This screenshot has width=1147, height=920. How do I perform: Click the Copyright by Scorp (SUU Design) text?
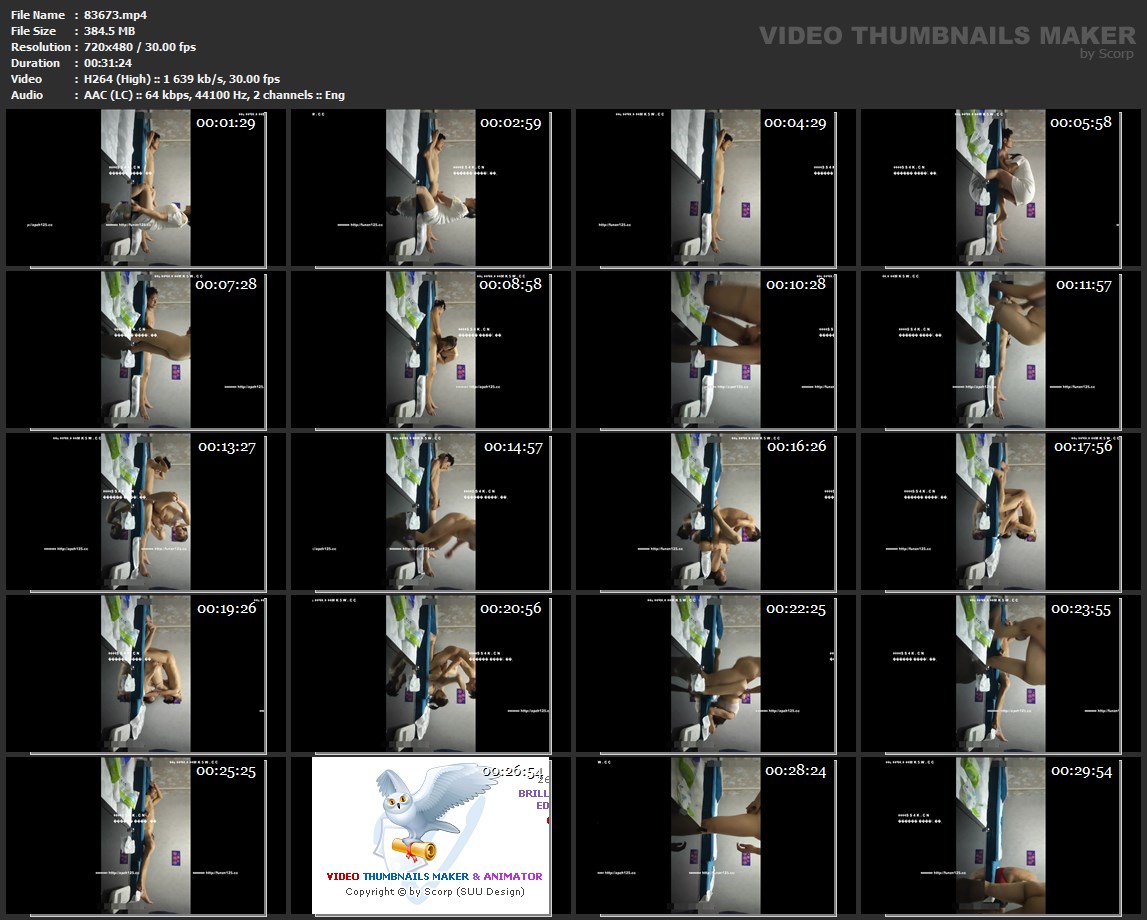pyautogui.click(x=435, y=891)
